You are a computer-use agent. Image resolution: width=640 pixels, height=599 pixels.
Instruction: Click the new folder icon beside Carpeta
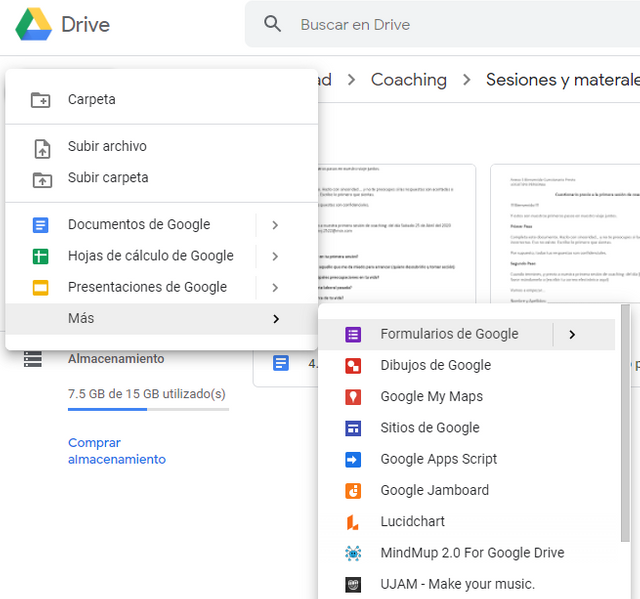tap(41, 100)
